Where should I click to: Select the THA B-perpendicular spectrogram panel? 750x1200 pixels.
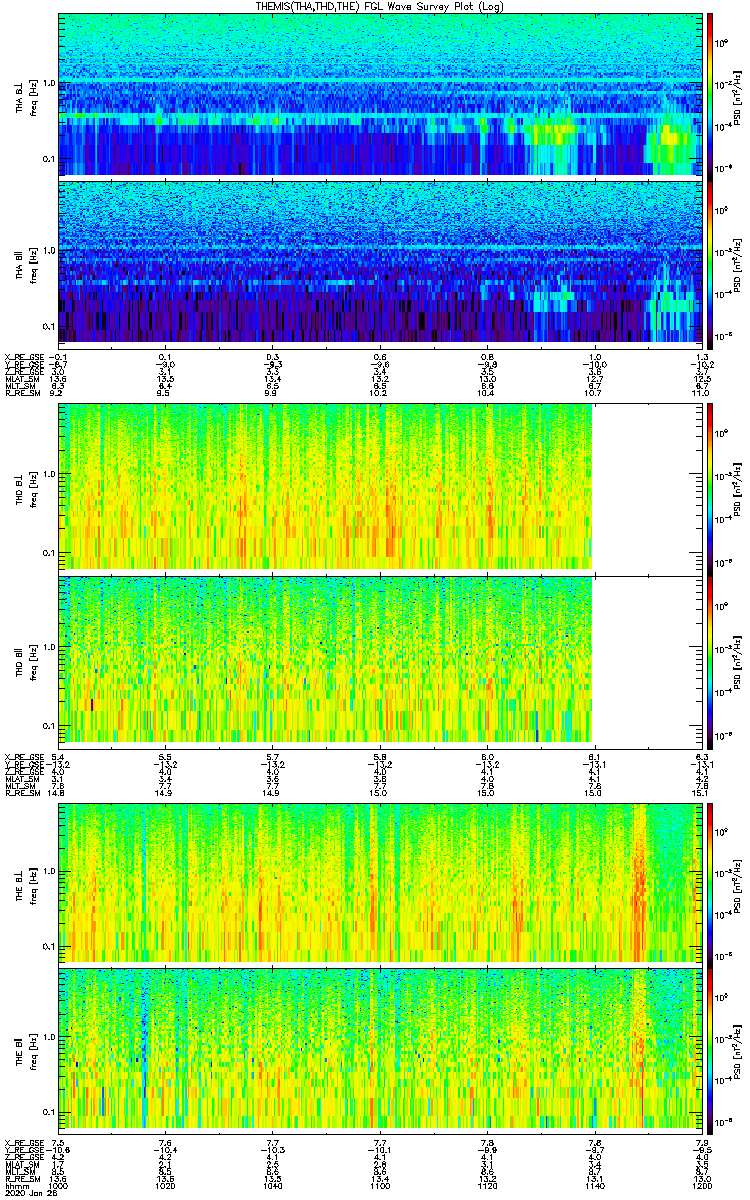[x=379, y=95]
